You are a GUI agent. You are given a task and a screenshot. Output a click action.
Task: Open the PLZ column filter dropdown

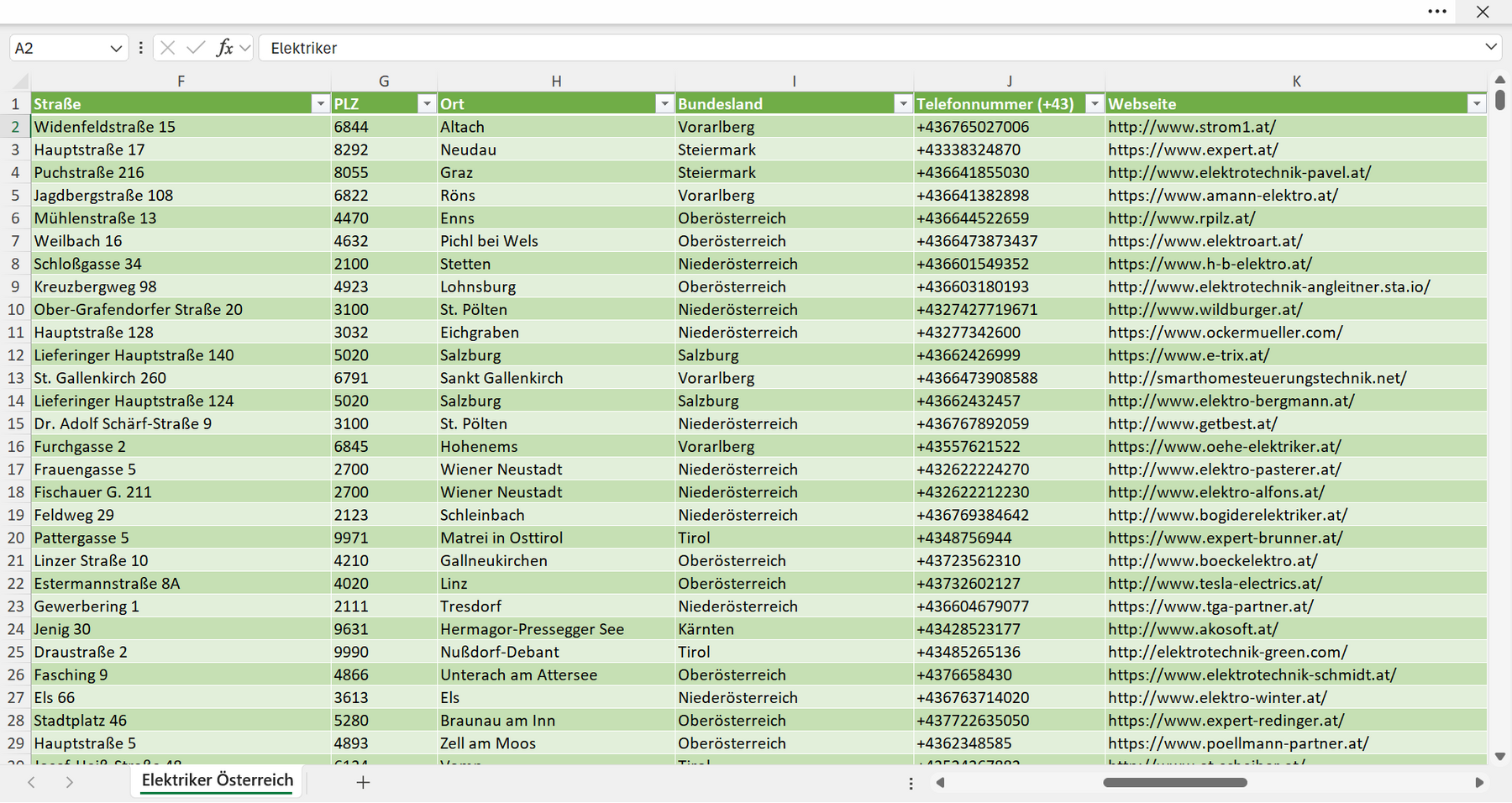coord(427,103)
